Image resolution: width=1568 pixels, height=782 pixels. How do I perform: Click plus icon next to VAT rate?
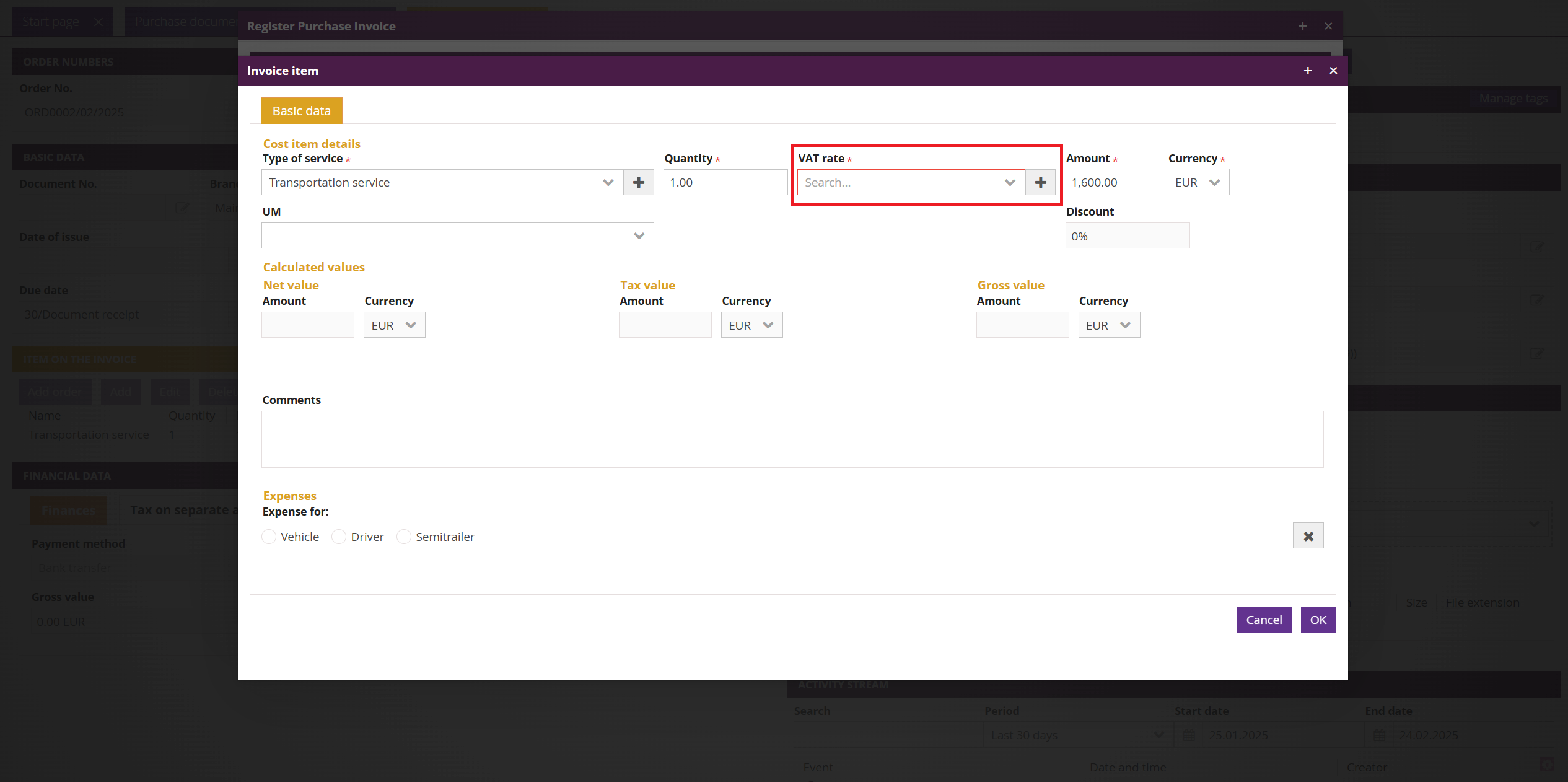pos(1040,182)
